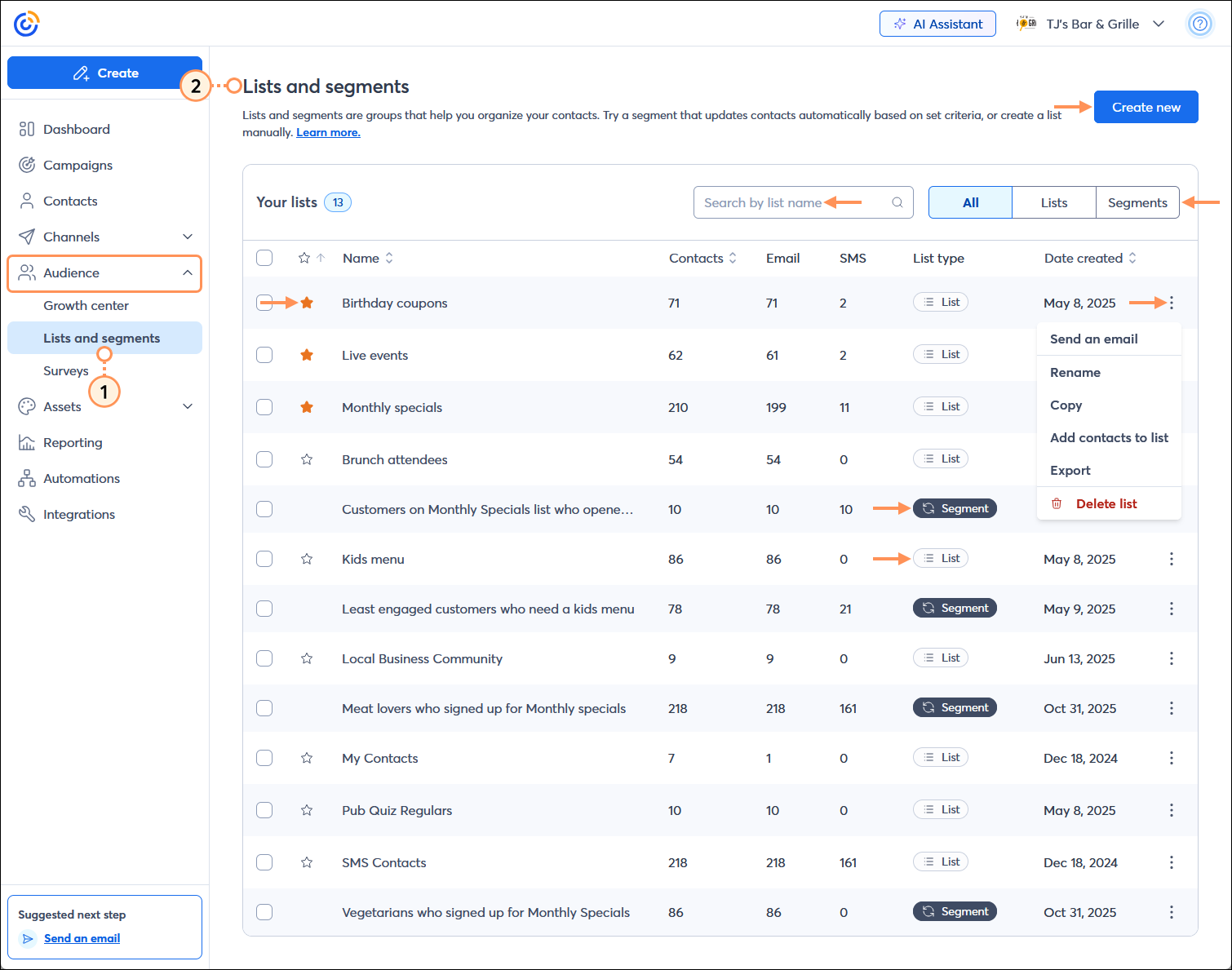Image resolution: width=1232 pixels, height=970 pixels.
Task: Click the Constant Contact logo icon
Action: (26, 24)
